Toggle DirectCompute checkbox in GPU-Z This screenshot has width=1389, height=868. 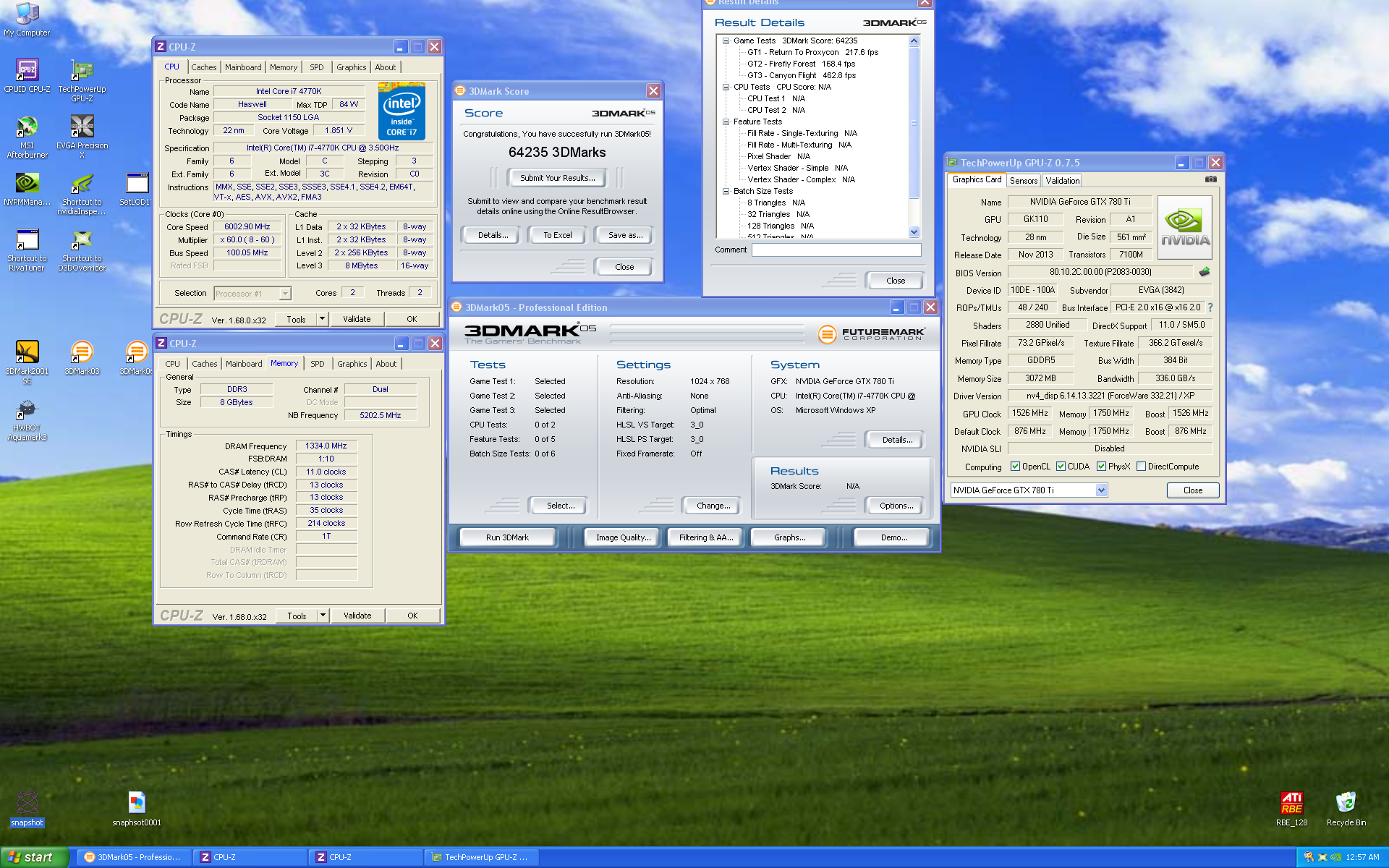(x=1141, y=467)
